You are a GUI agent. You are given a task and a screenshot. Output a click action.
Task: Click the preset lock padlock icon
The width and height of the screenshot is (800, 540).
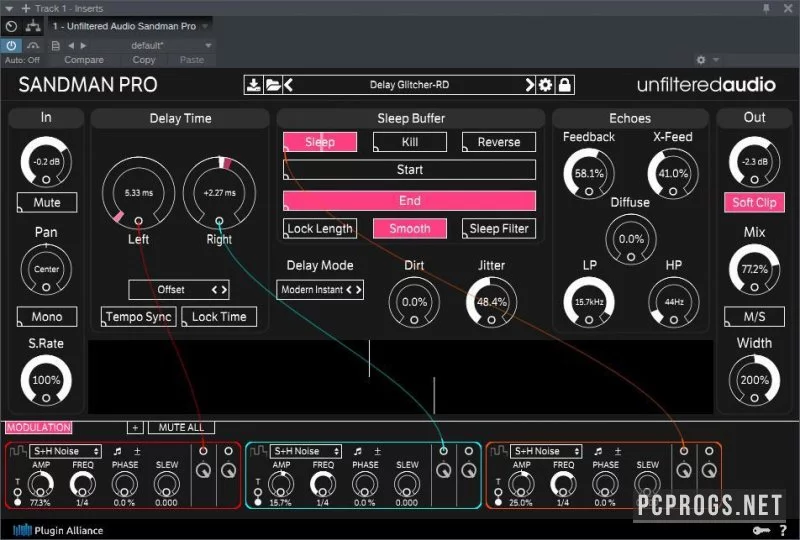(x=564, y=85)
